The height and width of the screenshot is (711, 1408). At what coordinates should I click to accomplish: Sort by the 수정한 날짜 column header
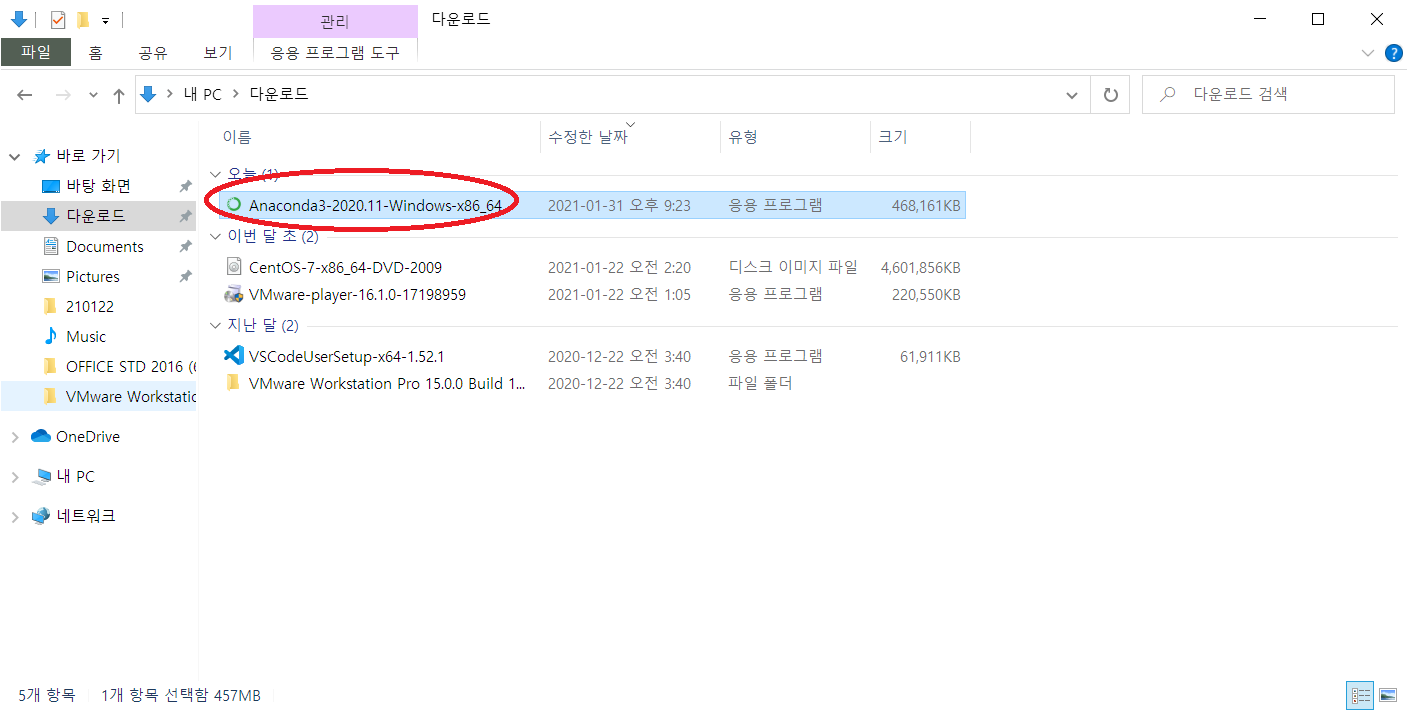[587, 137]
